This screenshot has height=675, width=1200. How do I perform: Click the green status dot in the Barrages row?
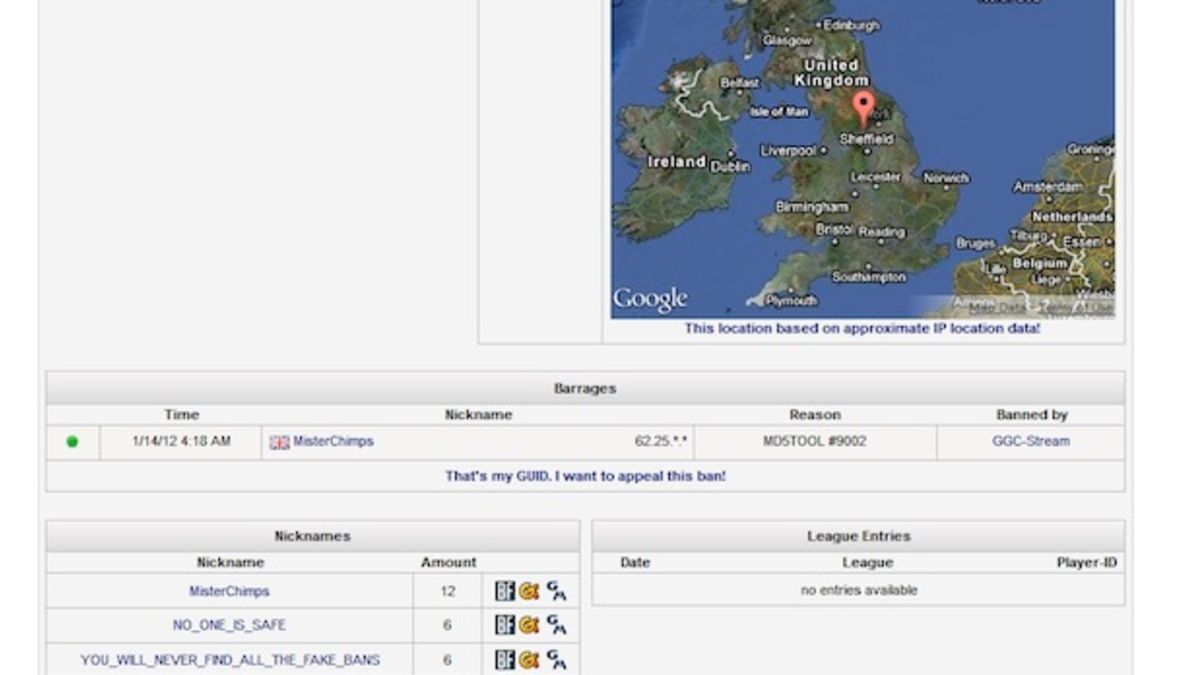[72, 441]
